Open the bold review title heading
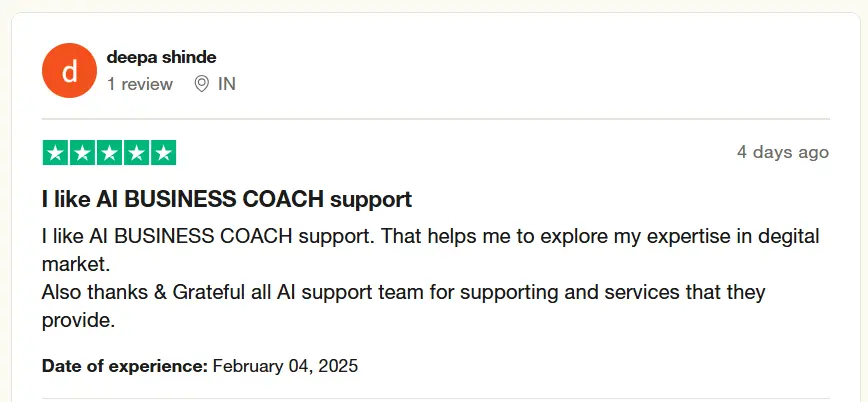Viewport: 868px width, 402px height. pyautogui.click(x=227, y=199)
